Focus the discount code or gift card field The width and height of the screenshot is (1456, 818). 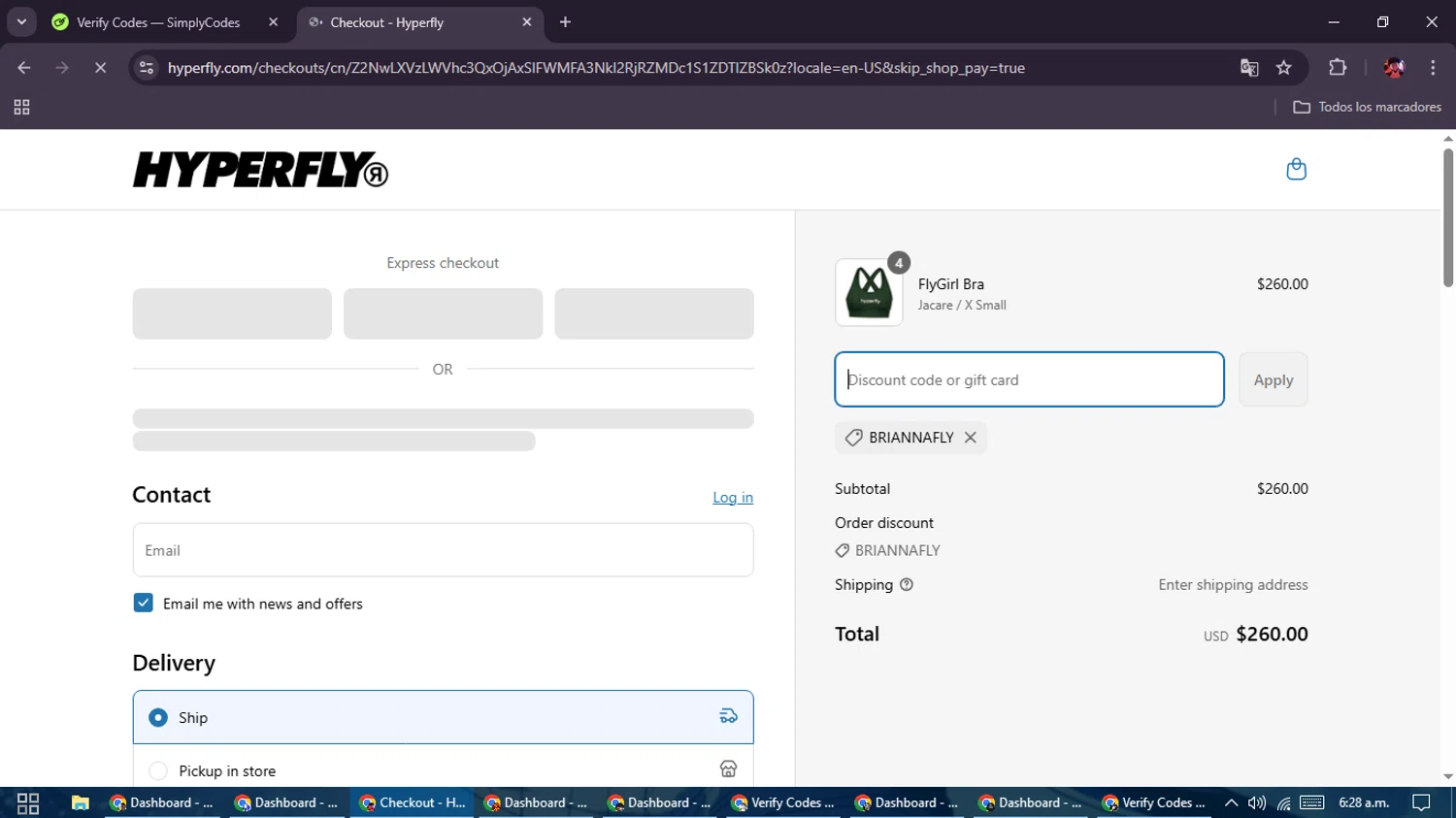click(1029, 379)
